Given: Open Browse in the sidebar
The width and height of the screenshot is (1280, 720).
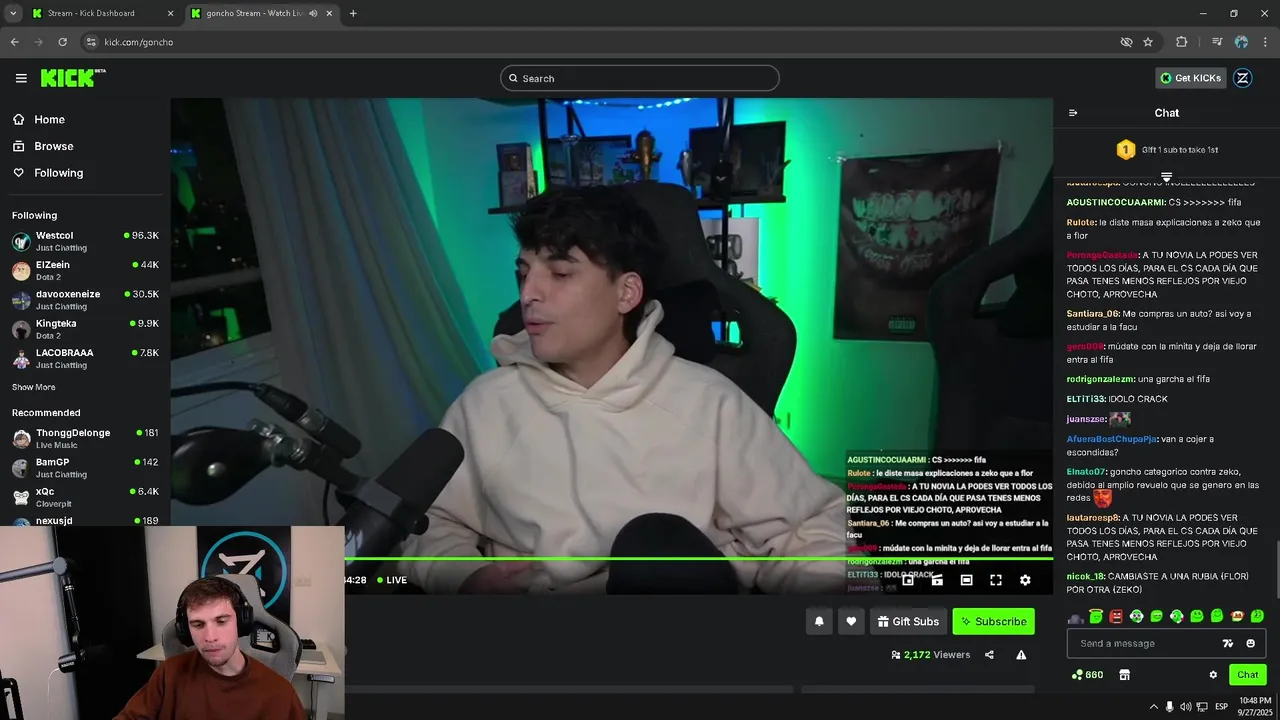Looking at the screenshot, I should pos(42,146).
